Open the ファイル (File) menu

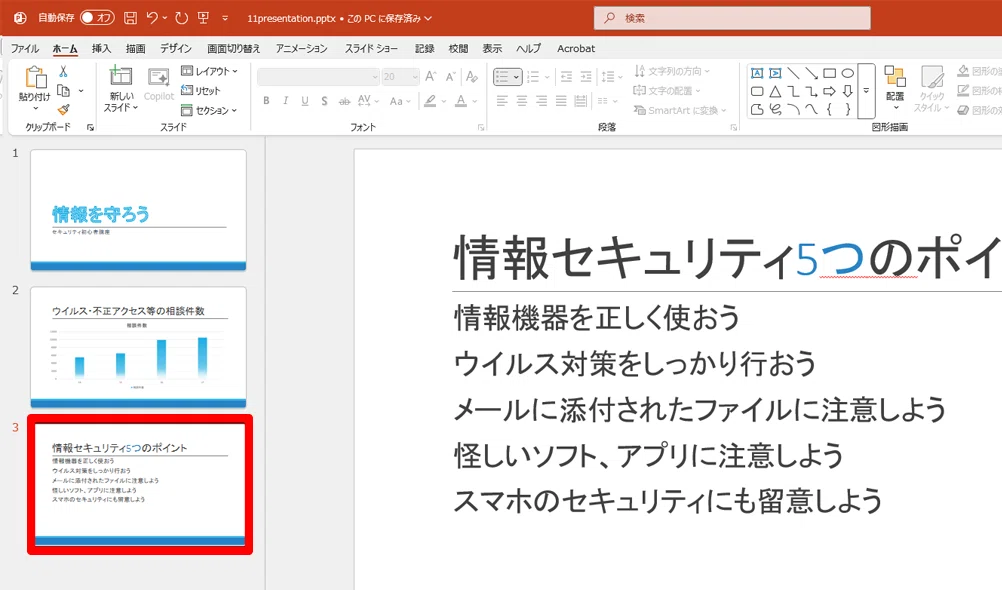point(24,49)
